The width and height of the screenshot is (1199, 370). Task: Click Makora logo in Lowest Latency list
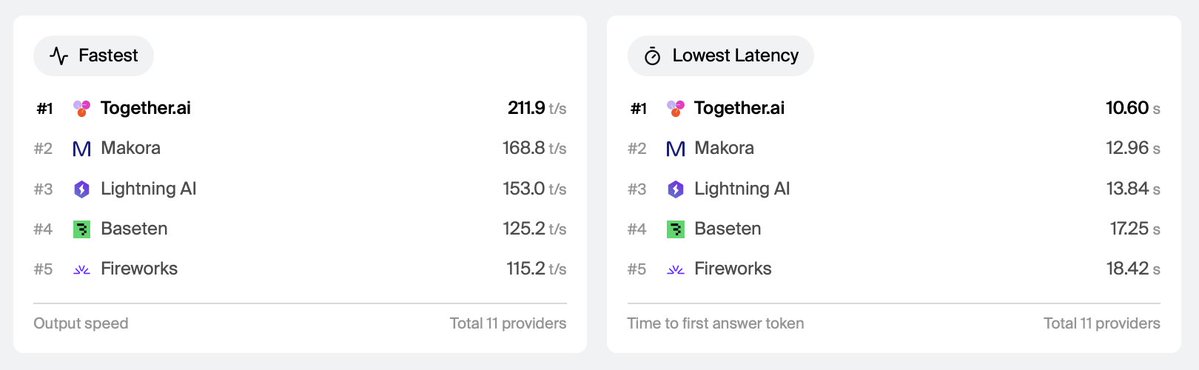click(675, 148)
